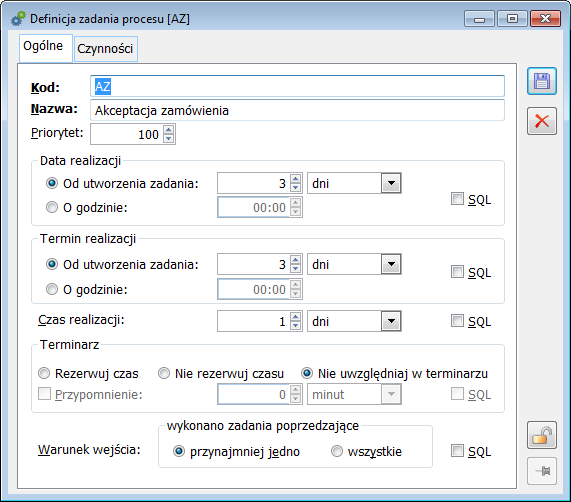This screenshot has height=502, width=571.
Task: Choose wszystkie radio option
Action: [x=337, y=451]
